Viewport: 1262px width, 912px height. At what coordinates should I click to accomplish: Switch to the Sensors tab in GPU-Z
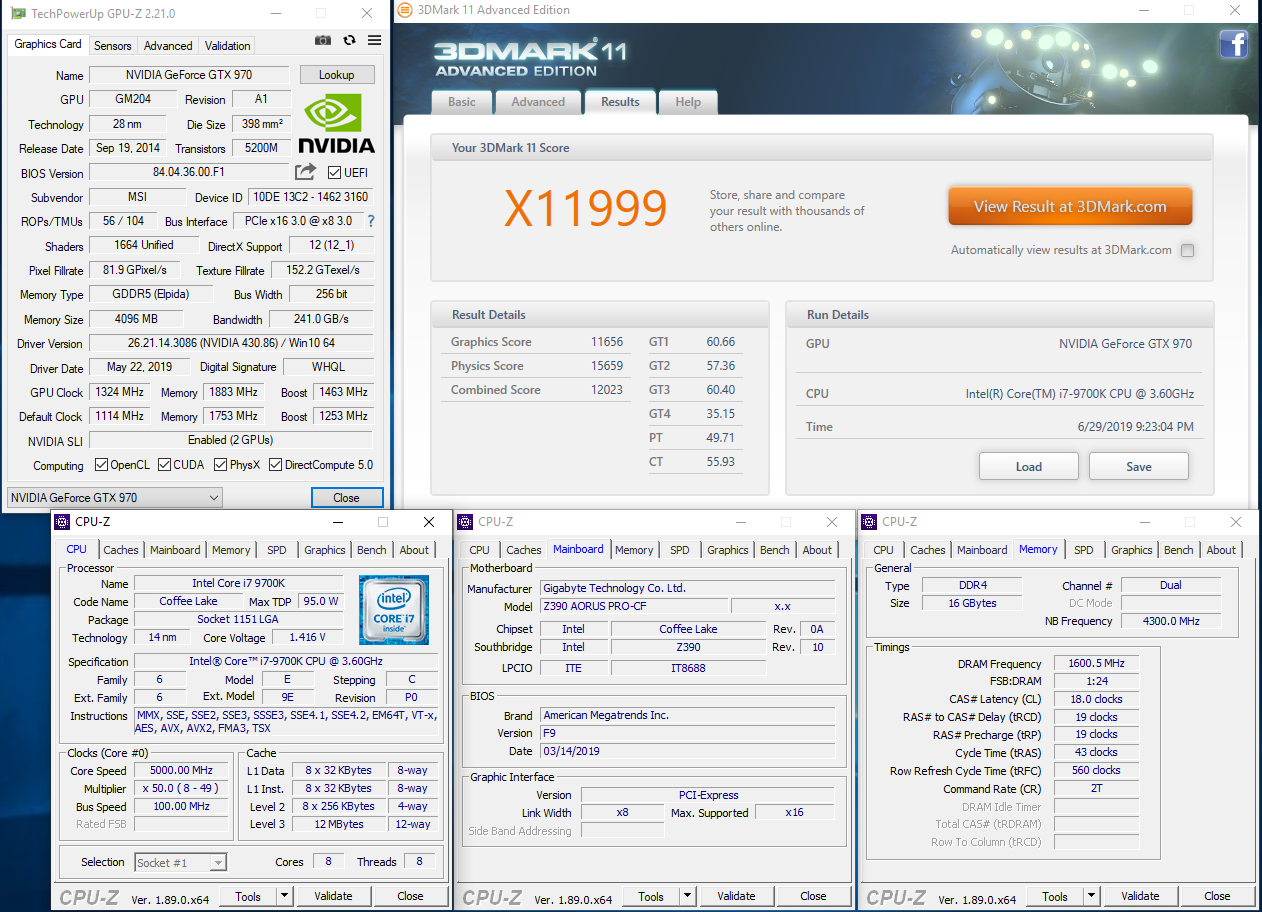point(113,46)
